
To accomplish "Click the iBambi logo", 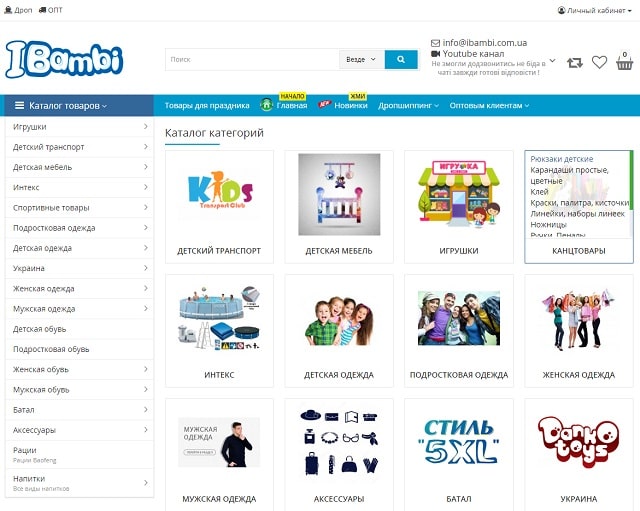I will pyautogui.click(x=64, y=59).
